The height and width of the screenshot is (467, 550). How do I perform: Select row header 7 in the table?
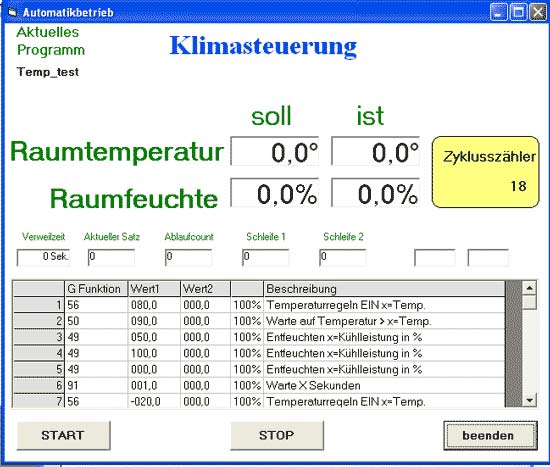coord(39,401)
